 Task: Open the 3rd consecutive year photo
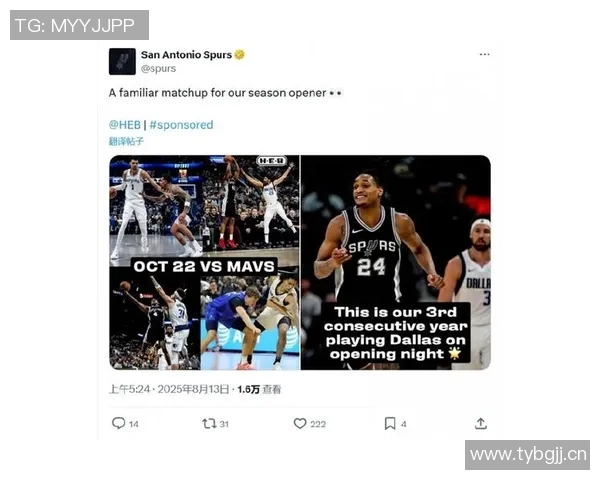[x=396, y=262]
